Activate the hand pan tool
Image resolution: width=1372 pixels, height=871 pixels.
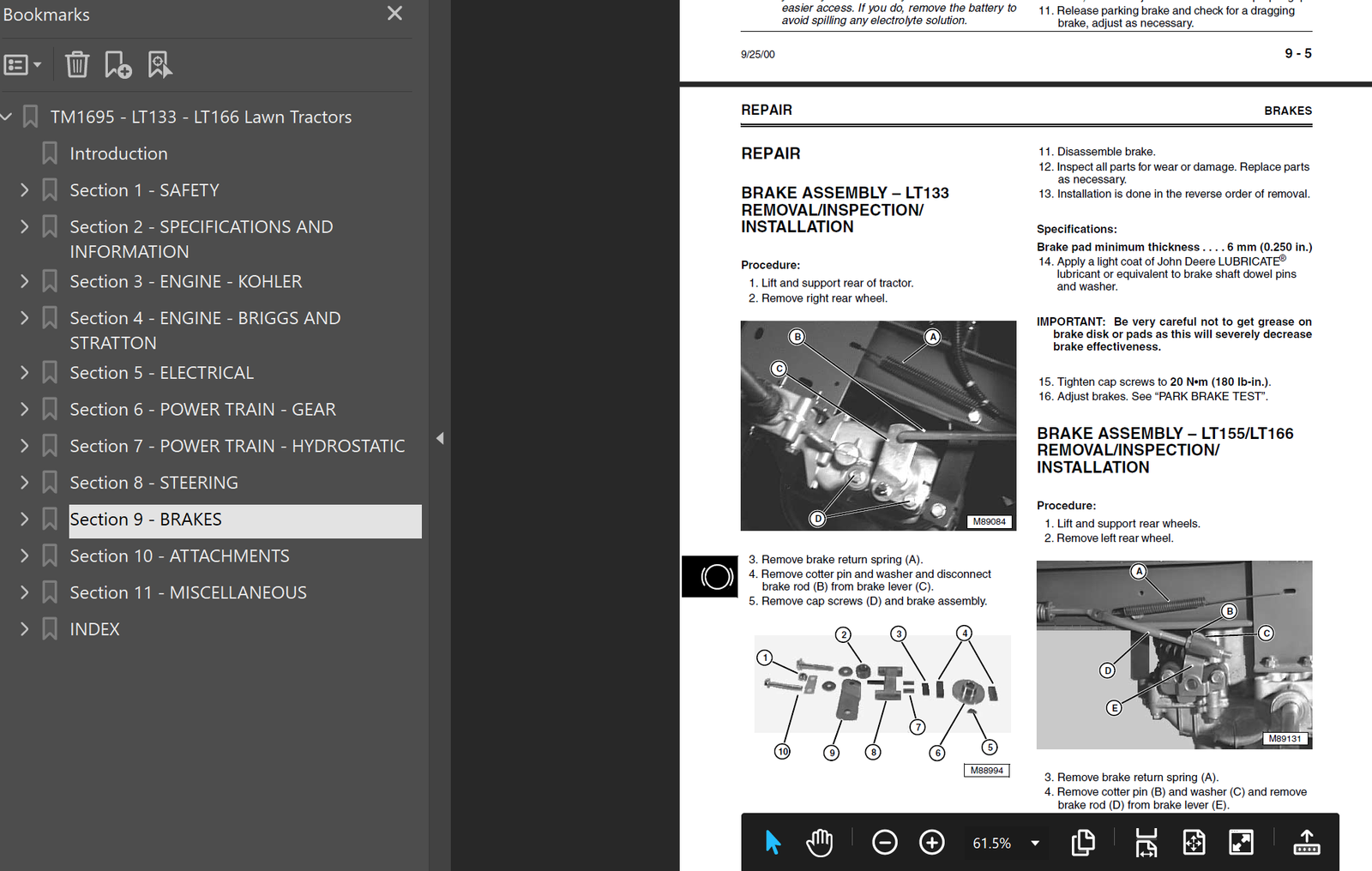point(820,843)
